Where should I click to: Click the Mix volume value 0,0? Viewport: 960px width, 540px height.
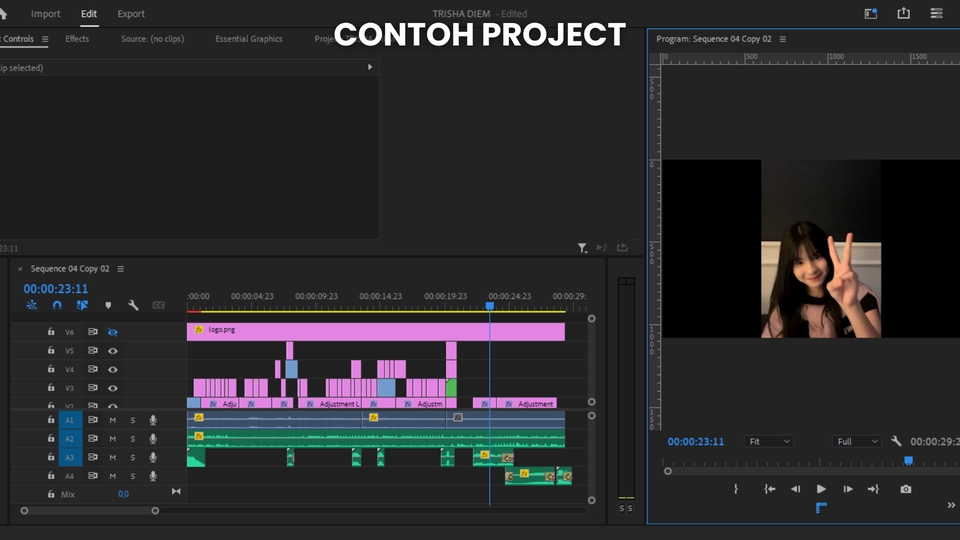tap(123, 494)
